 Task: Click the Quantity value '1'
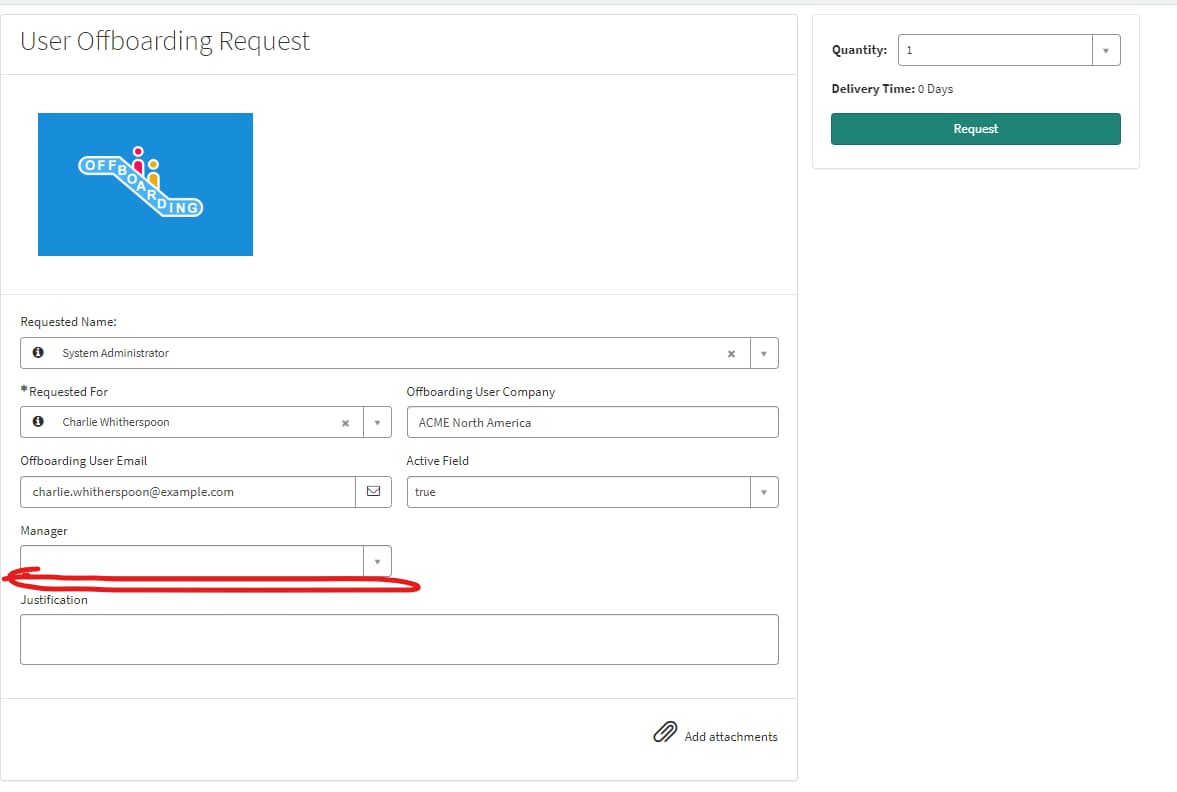click(909, 50)
